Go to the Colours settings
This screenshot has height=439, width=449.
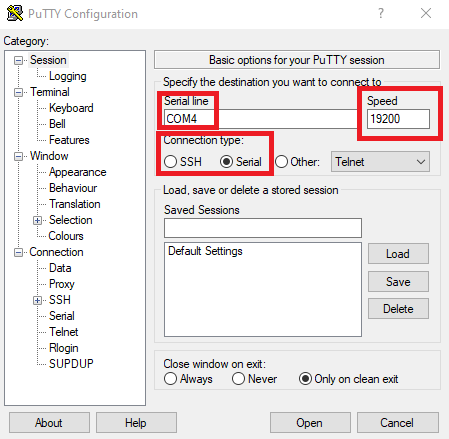tap(66, 236)
